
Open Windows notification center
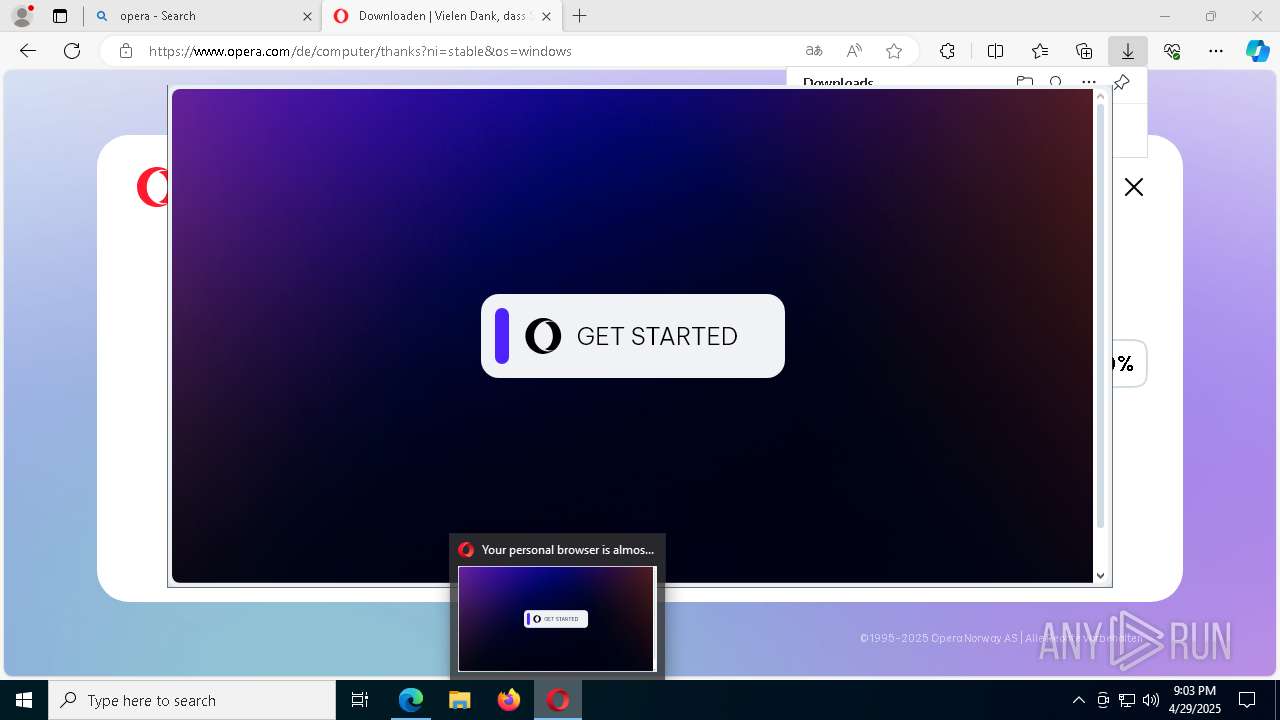(x=1247, y=700)
